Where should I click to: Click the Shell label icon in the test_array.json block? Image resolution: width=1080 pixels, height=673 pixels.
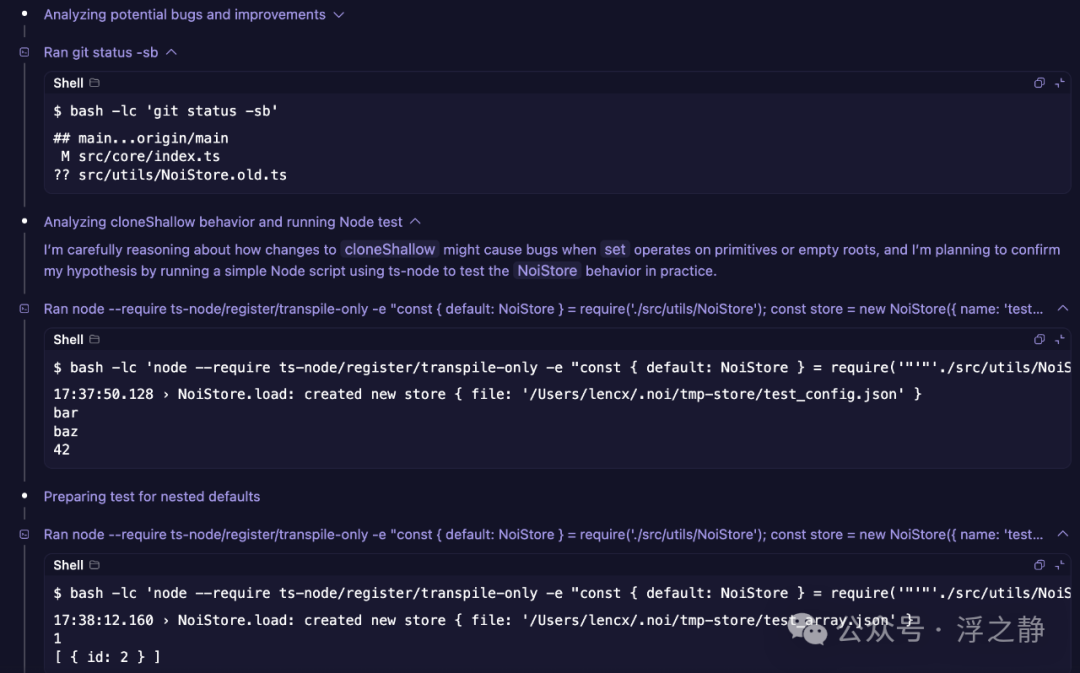[x=95, y=565]
